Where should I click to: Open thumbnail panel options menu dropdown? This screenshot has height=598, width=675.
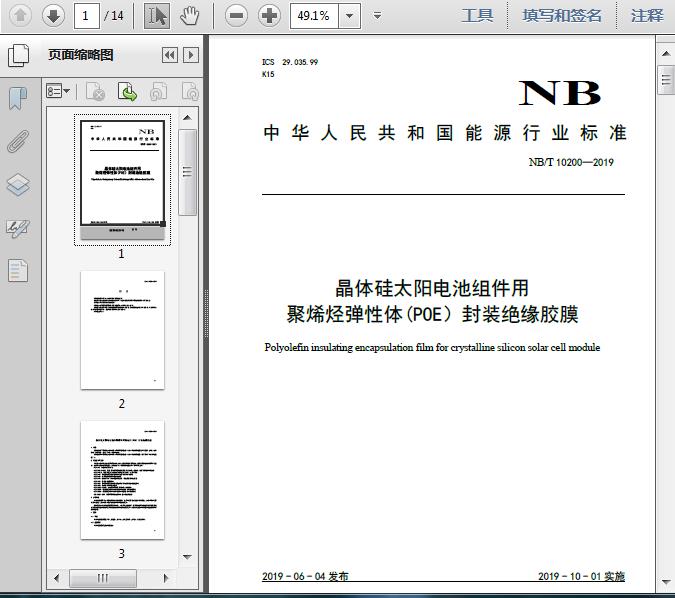point(59,92)
